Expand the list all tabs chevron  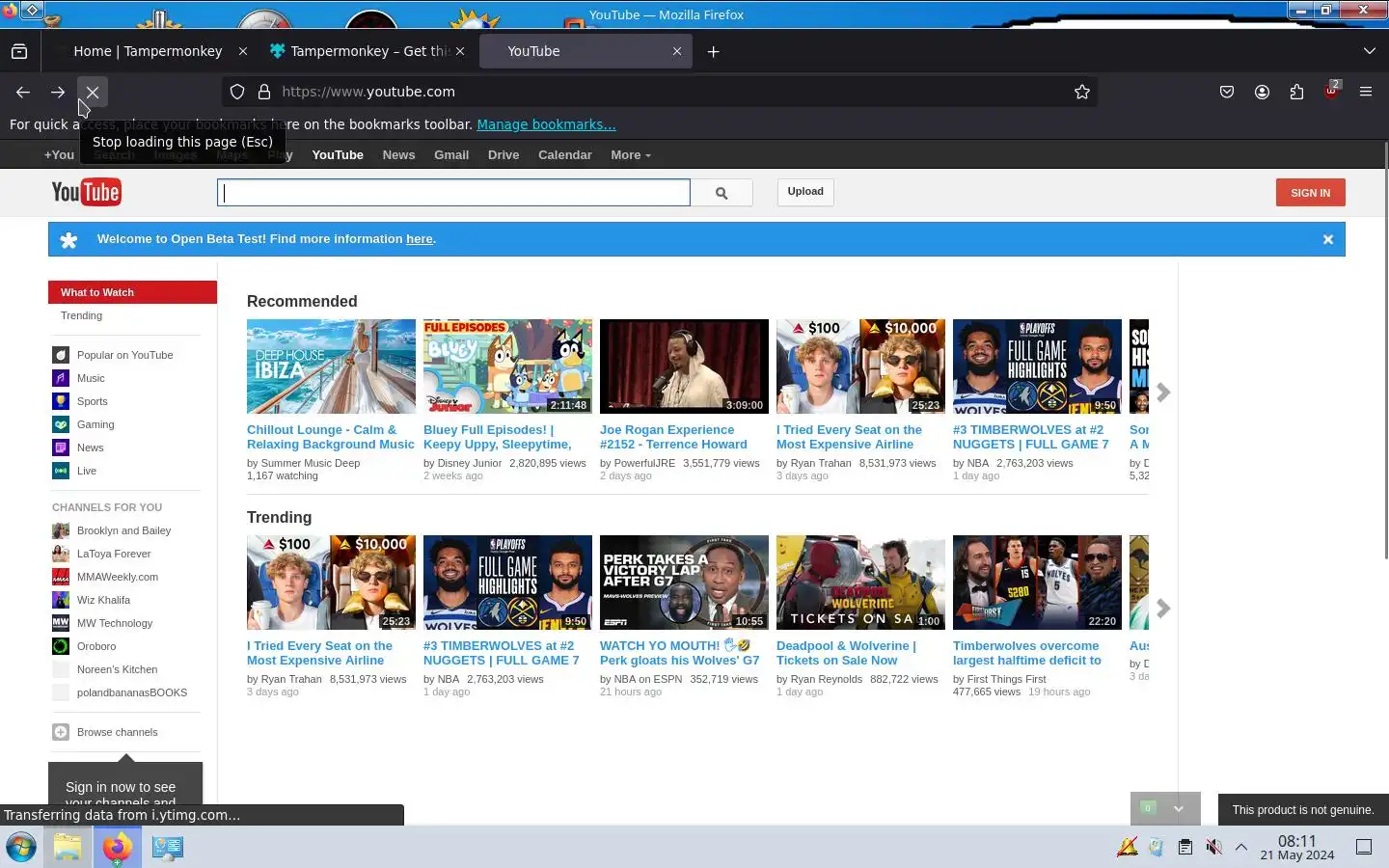tap(1370, 51)
